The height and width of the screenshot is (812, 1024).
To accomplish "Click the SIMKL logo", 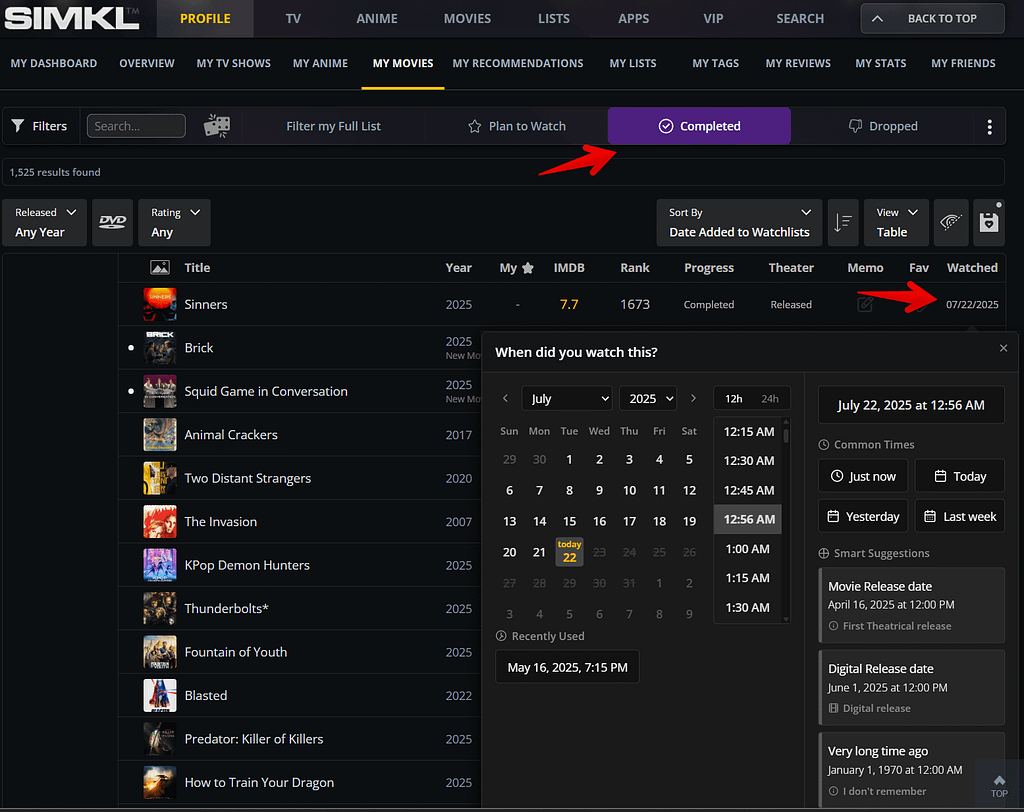I will pyautogui.click(x=72, y=18).
